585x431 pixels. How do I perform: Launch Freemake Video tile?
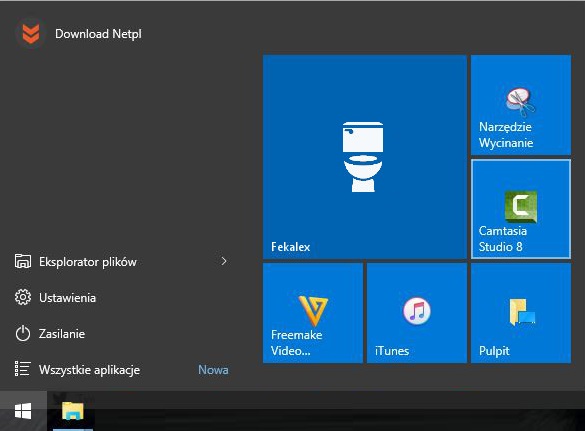tap(313, 313)
